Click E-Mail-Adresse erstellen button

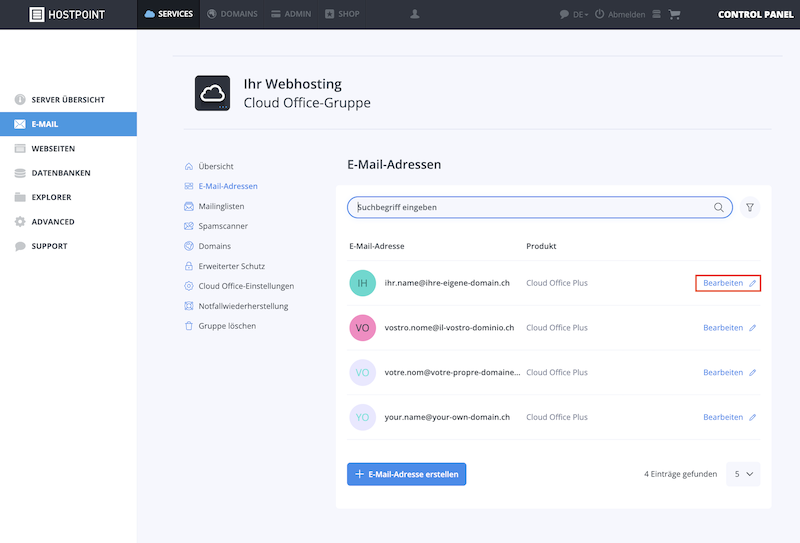(x=407, y=474)
